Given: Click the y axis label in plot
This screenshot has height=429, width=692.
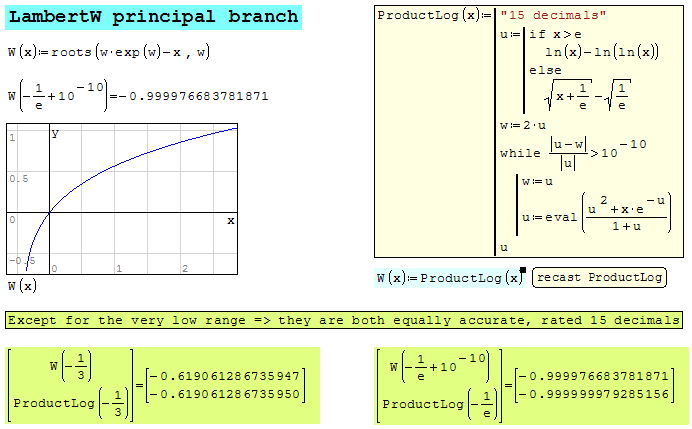Looking at the screenshot, I should tap(55, 132).
